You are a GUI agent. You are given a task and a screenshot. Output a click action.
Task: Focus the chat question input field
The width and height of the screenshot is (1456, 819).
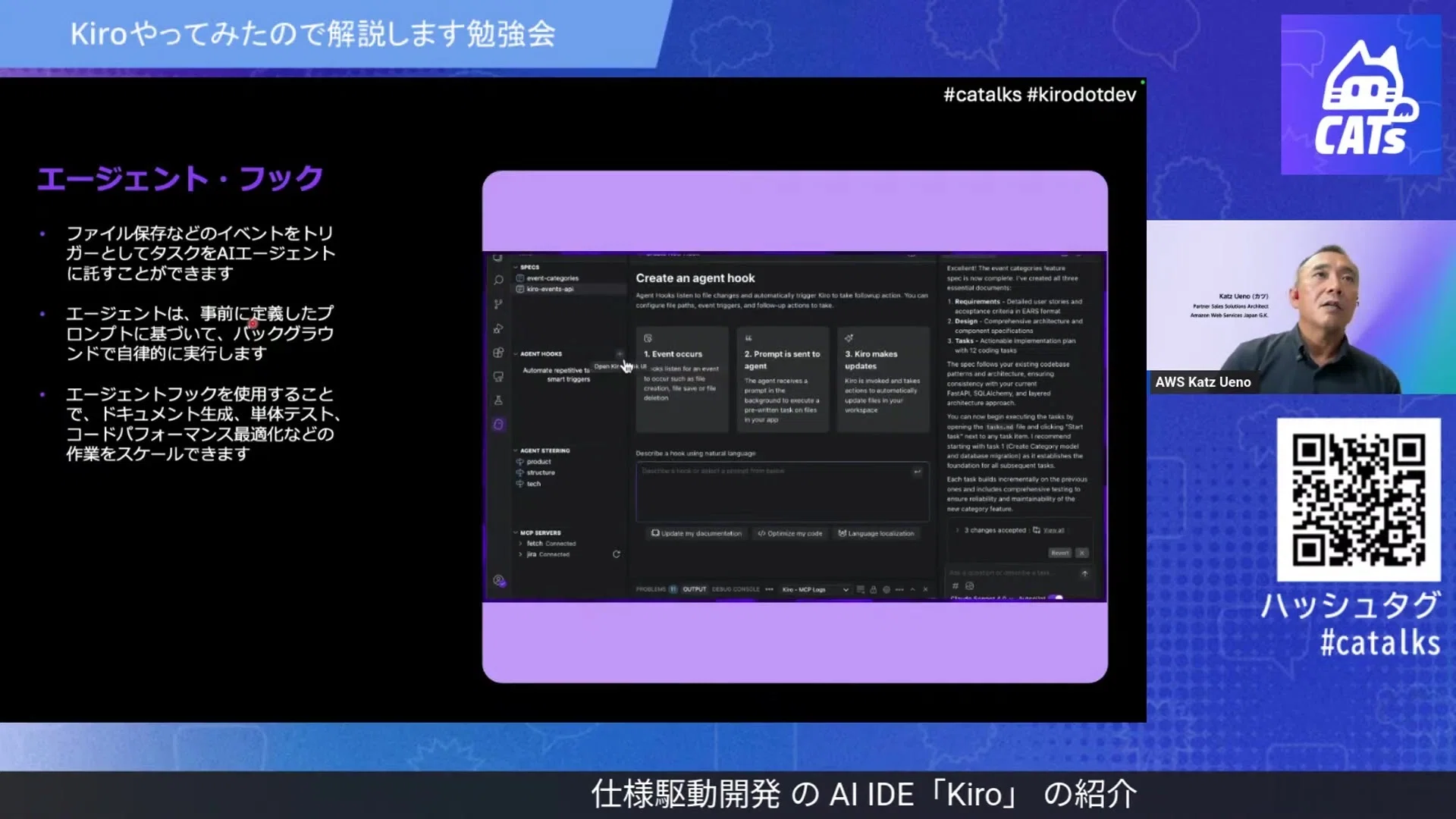click(1012, 573)
